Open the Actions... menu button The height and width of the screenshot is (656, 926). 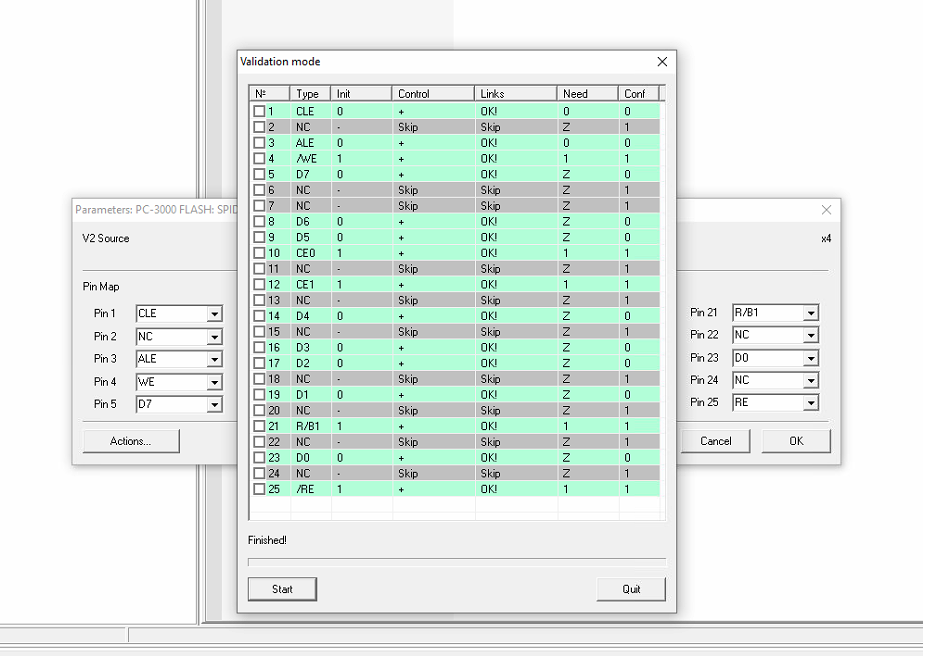[131, 441]
